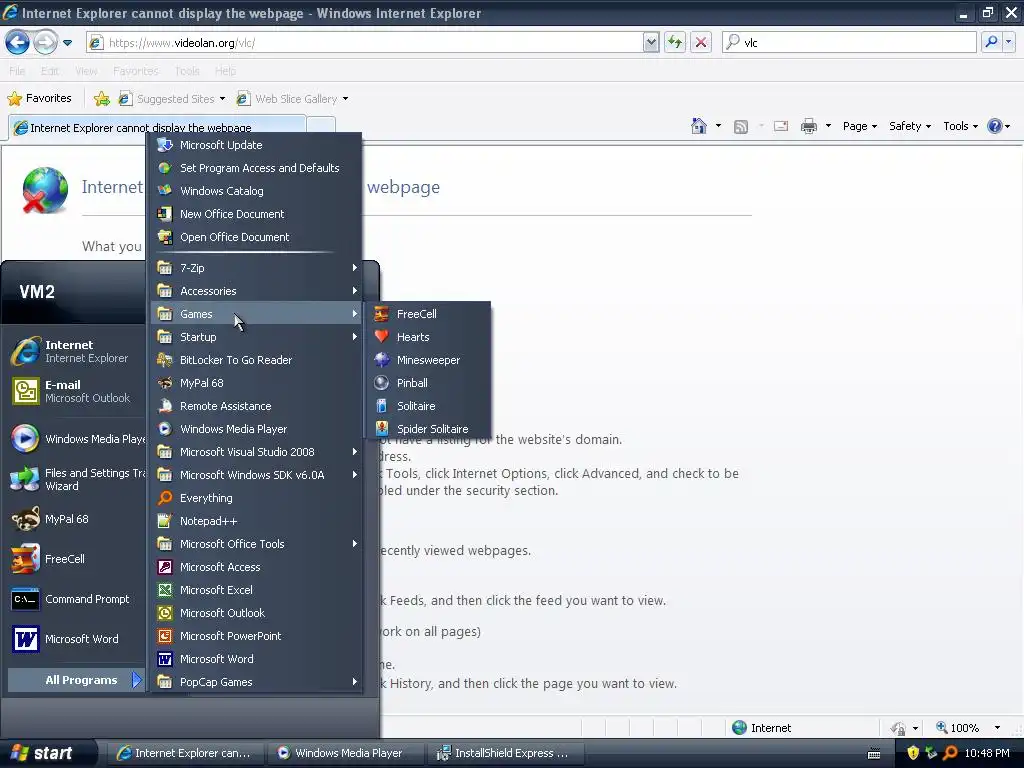Click the Open Office Document icon
This screenshot has width=1024, height=768.
(165, 236)
